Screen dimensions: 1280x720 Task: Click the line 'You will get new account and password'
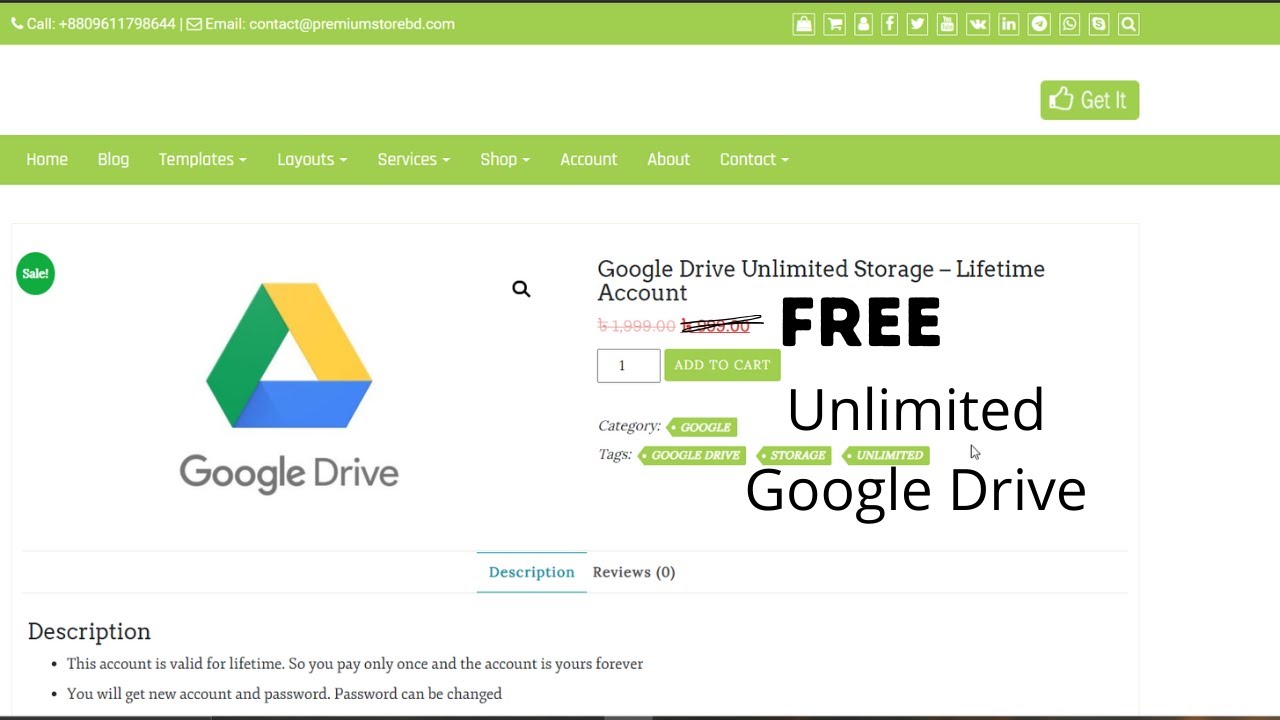[284, 694]
